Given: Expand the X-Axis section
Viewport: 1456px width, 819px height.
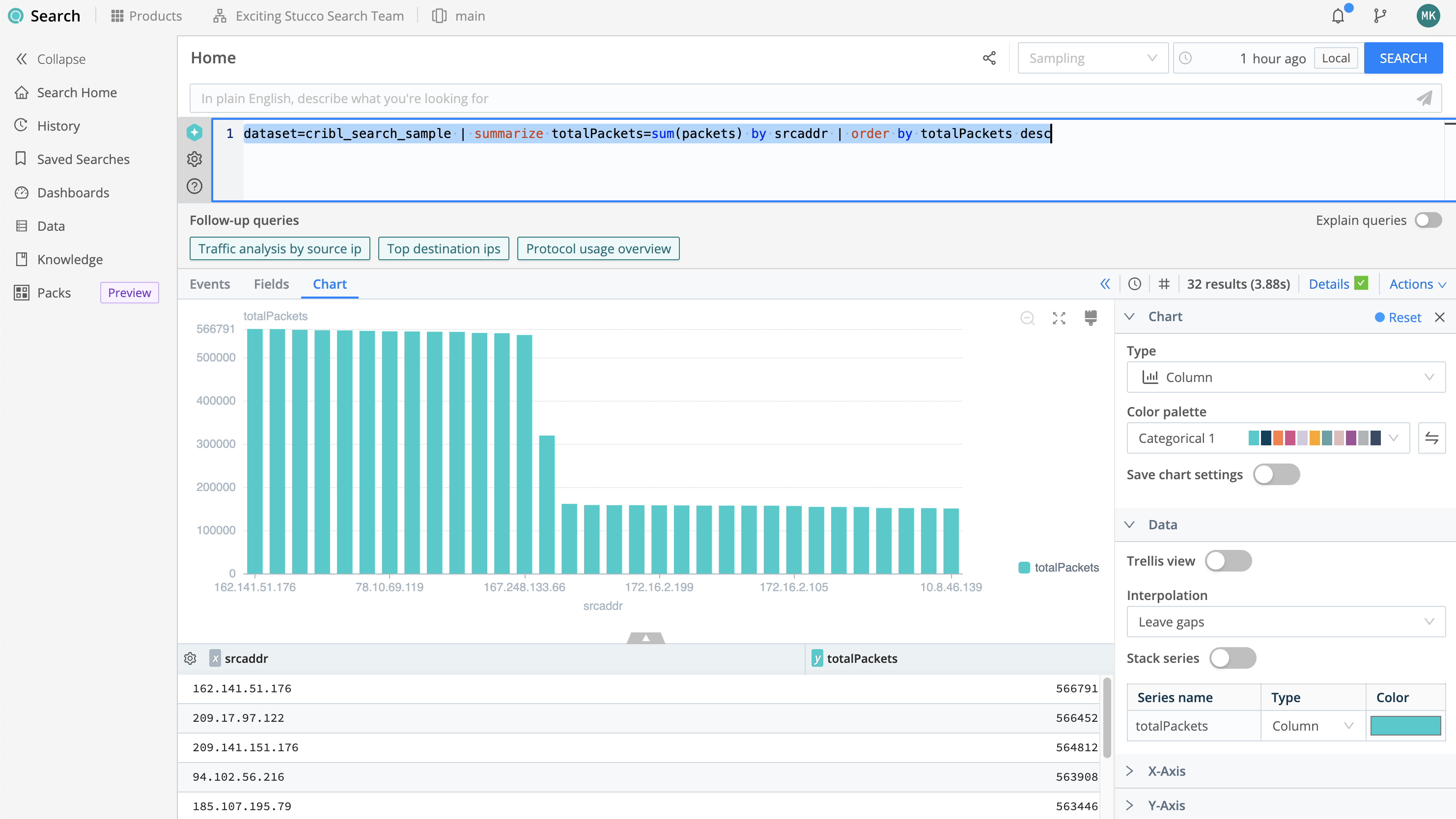Looking at the screenshot, I should click(x=1166, y=771).
